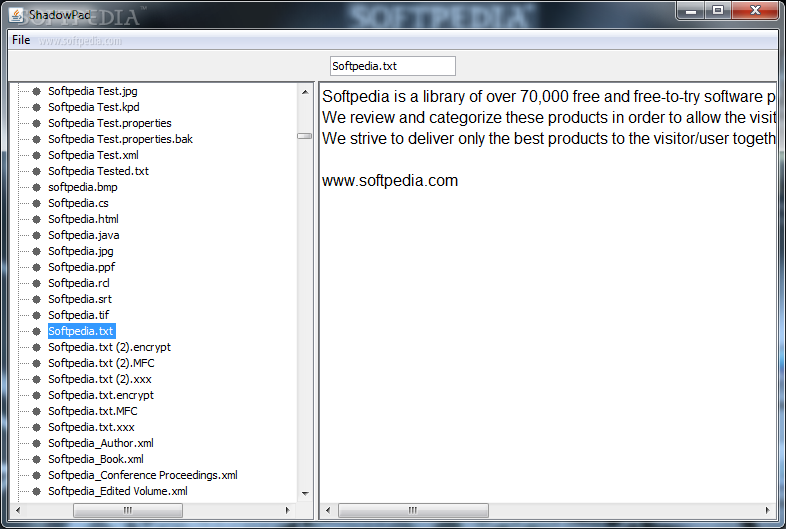The height and width of the screenshot is (529, 786).
Task: Open the File menu
Action: pyautogui.click(x=21, y=40)
